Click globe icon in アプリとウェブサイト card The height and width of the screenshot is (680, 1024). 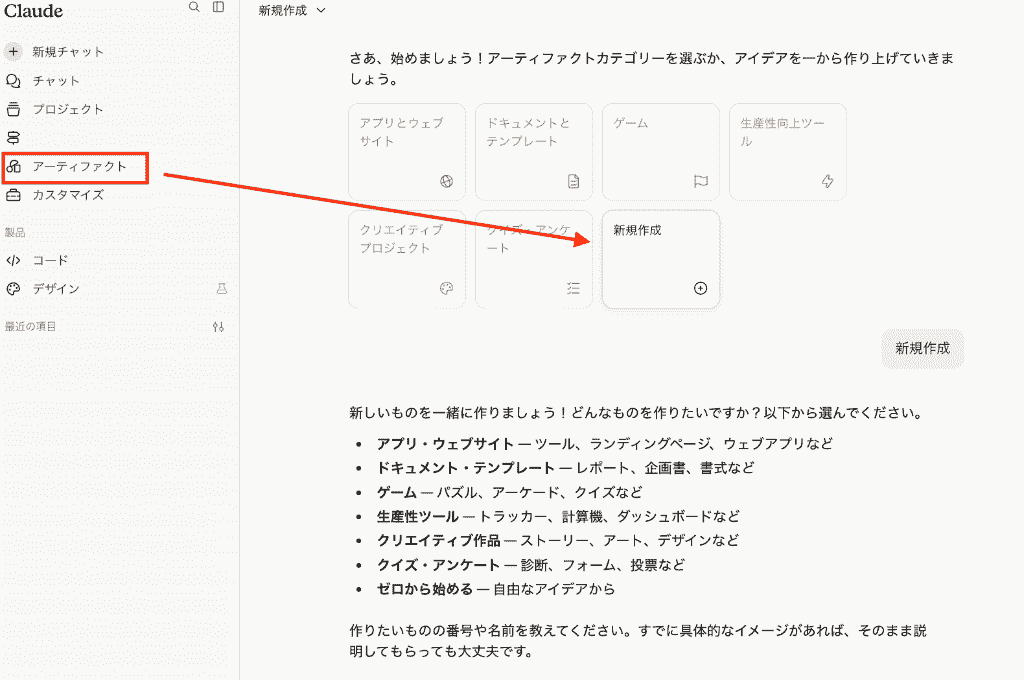coord(447,182)
